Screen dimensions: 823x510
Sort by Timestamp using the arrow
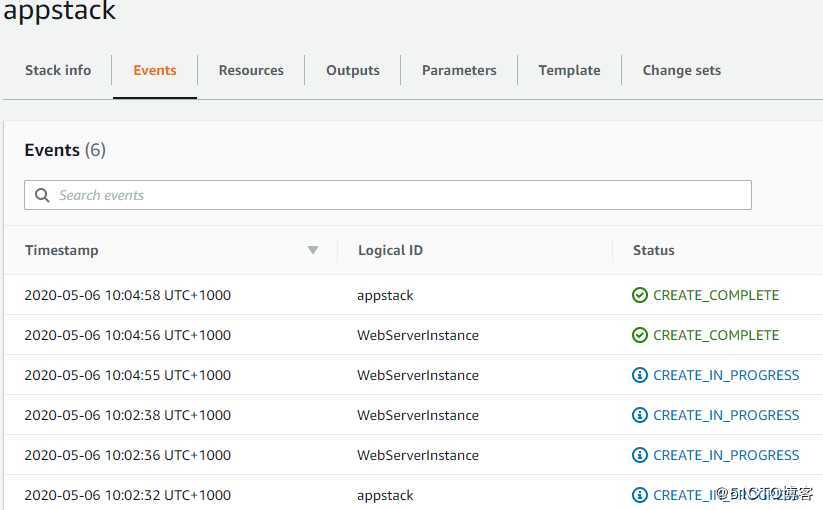pyautogui.click(x=313, y=250)
